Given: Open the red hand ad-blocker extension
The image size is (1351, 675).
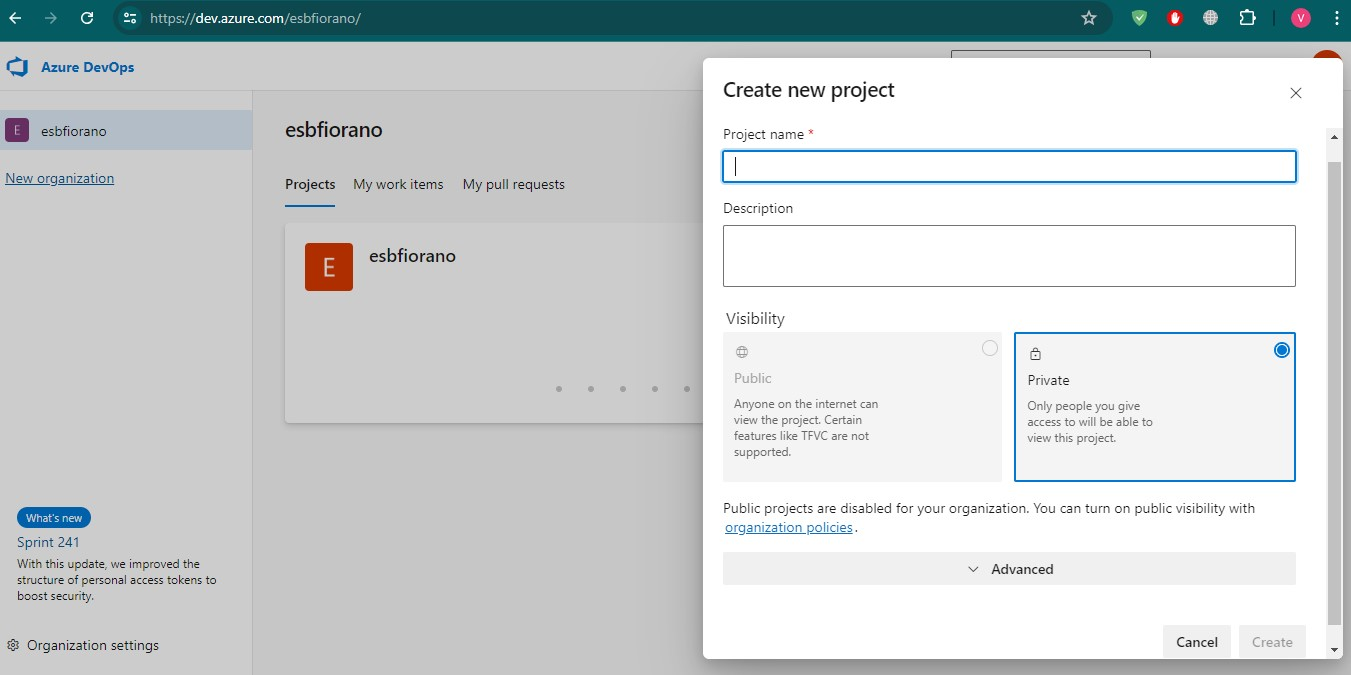Looking at the screenshot, I should click(x=1175, y=18).
